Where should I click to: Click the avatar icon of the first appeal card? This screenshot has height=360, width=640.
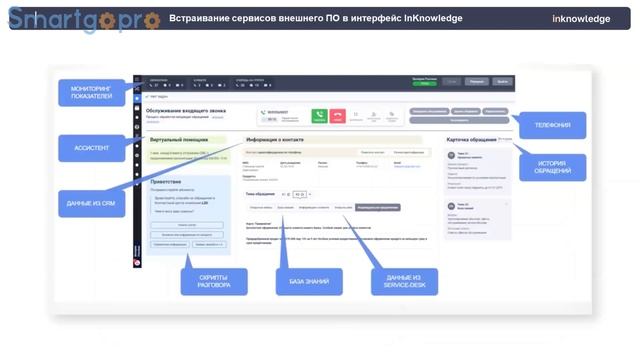coord(451,155)
